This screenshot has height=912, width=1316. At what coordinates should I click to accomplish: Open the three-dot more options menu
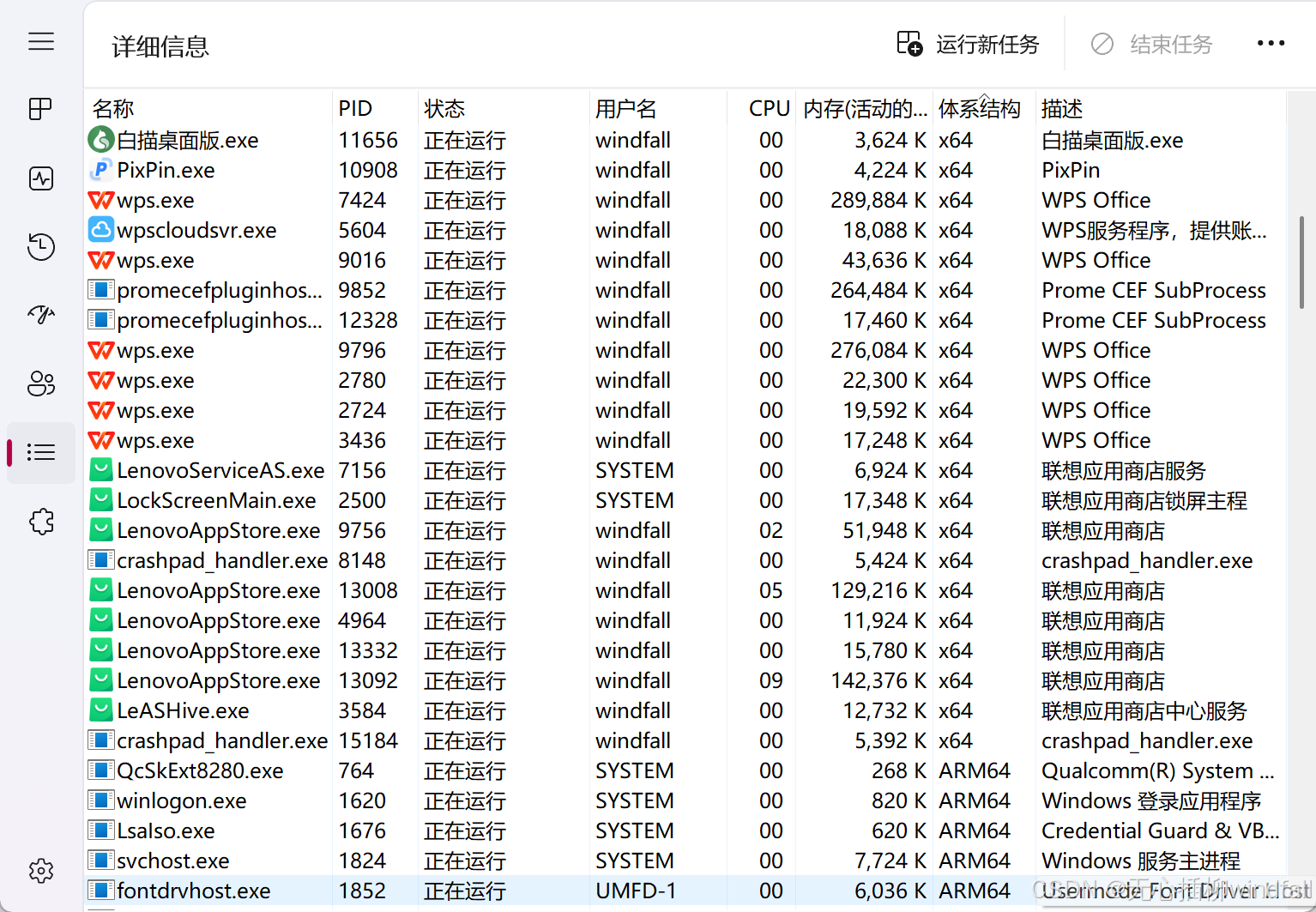pyautogui.click(x=1271, y=44)
